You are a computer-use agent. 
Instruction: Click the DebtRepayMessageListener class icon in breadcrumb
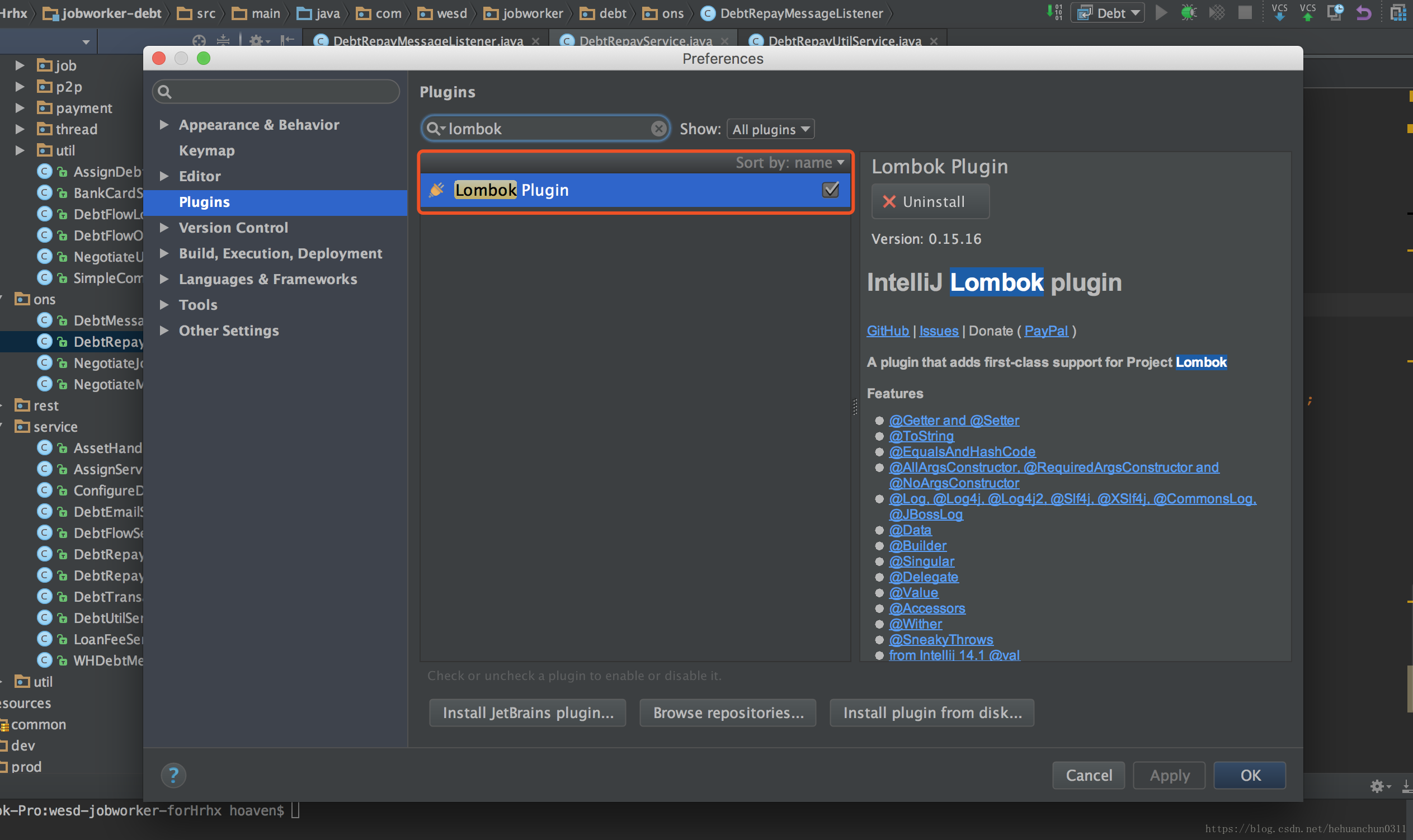point(708,13)
